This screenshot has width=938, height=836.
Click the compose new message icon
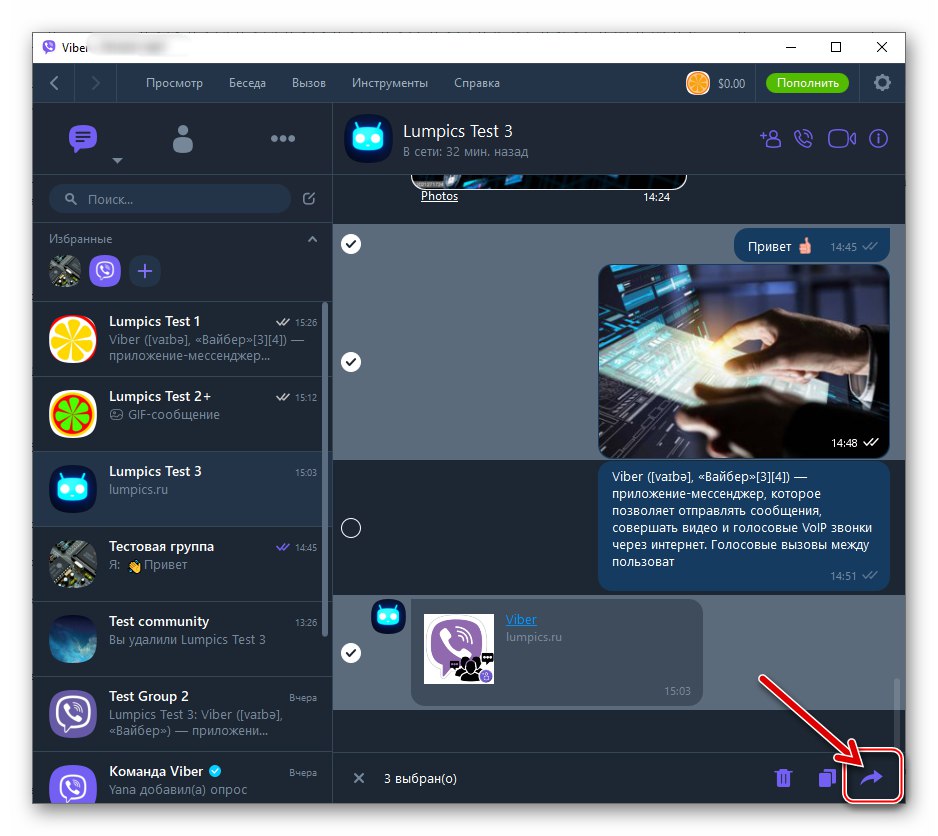(309, 199)
